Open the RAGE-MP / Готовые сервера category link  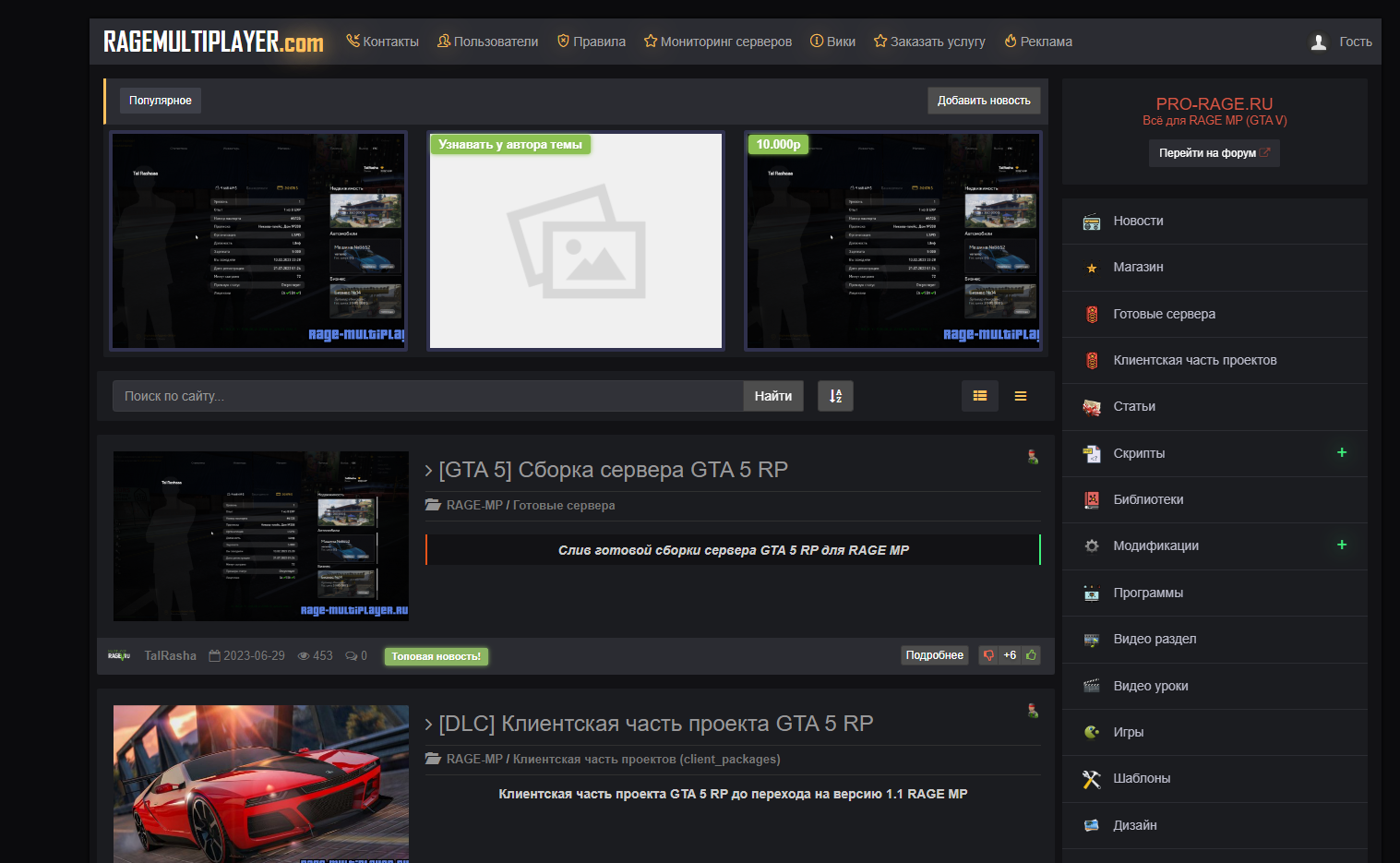(531, 505)
